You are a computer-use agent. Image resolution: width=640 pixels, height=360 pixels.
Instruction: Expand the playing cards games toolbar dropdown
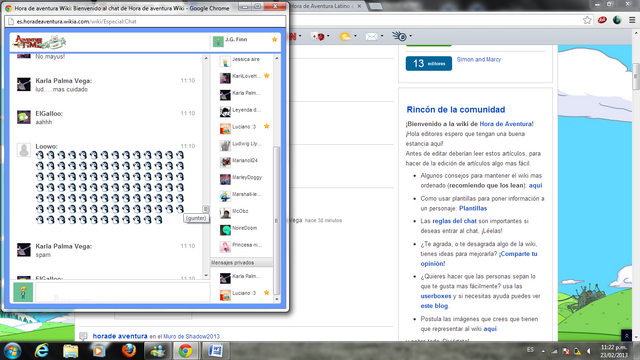click(x=328, y=36)
